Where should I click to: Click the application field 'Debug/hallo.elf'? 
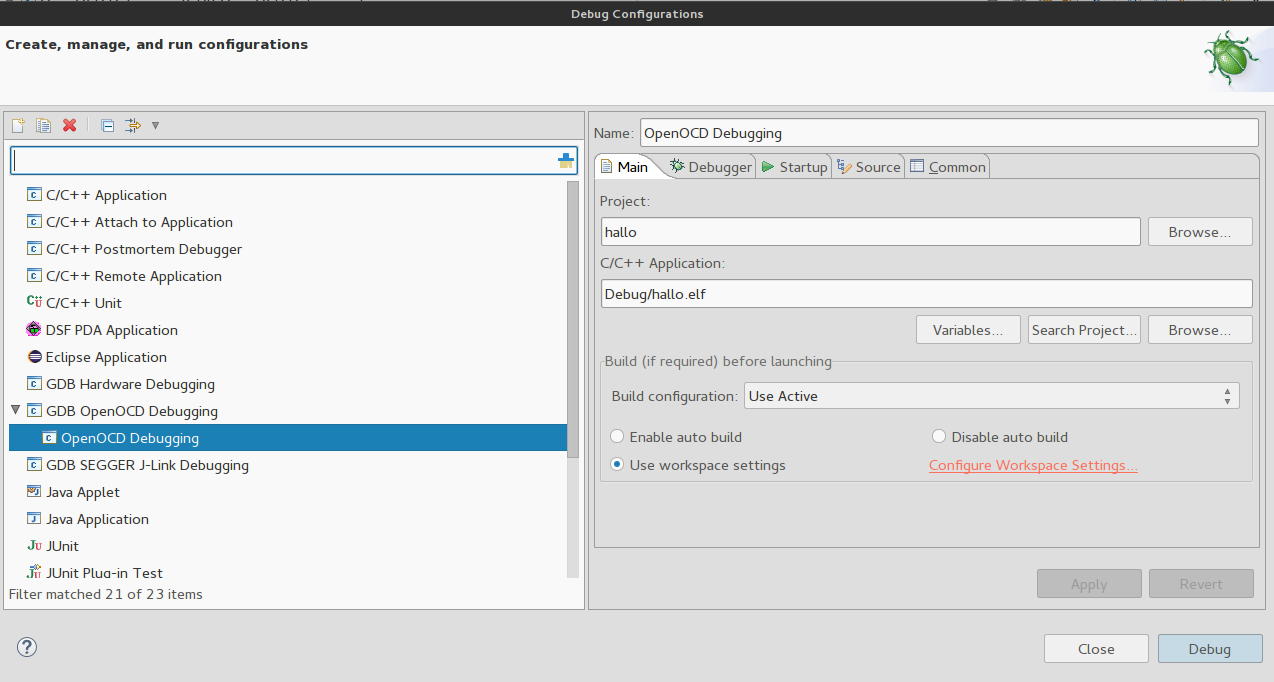(x=926, y=294)
